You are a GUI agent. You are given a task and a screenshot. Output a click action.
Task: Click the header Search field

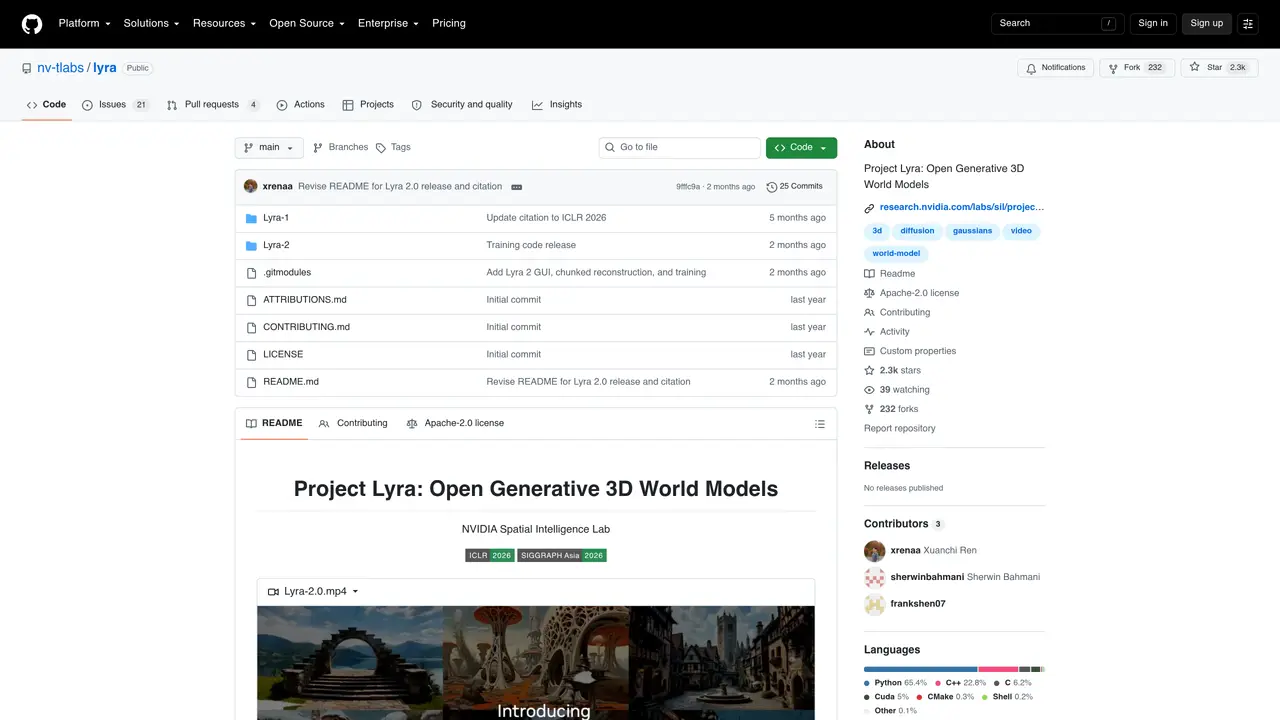1058,23
